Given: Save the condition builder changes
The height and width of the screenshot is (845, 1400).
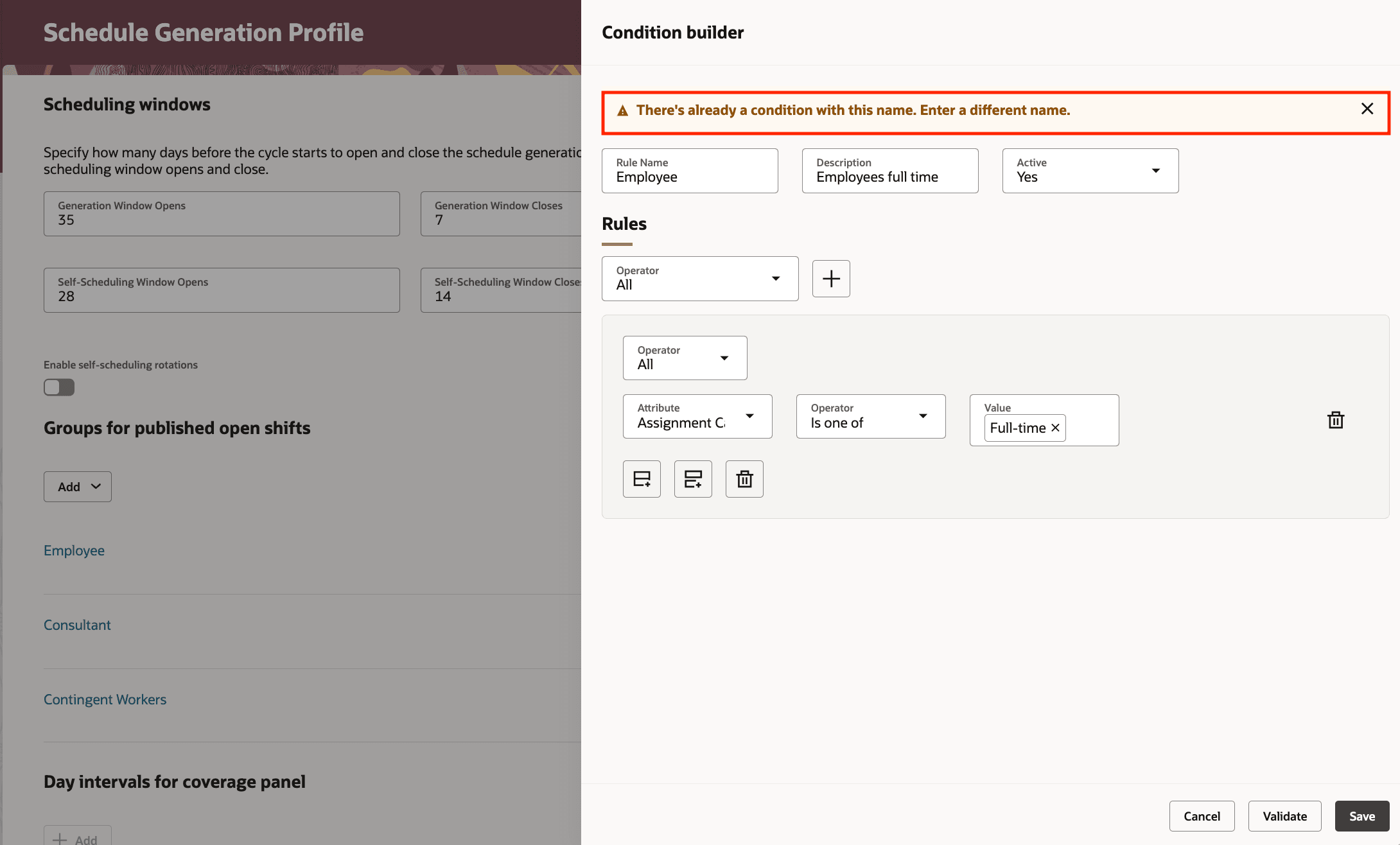Looking at the screenshot, I should coord(1361,815).
